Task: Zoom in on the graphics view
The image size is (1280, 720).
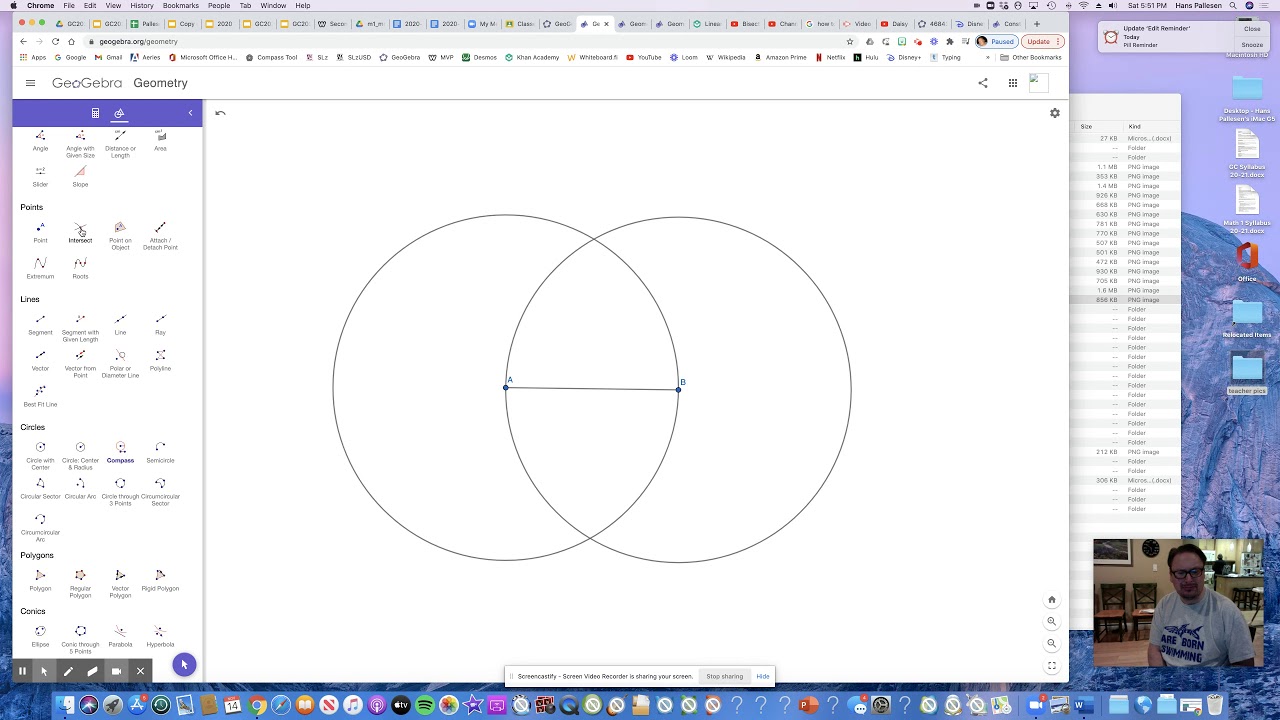Action: click(x=1052, y=622)
